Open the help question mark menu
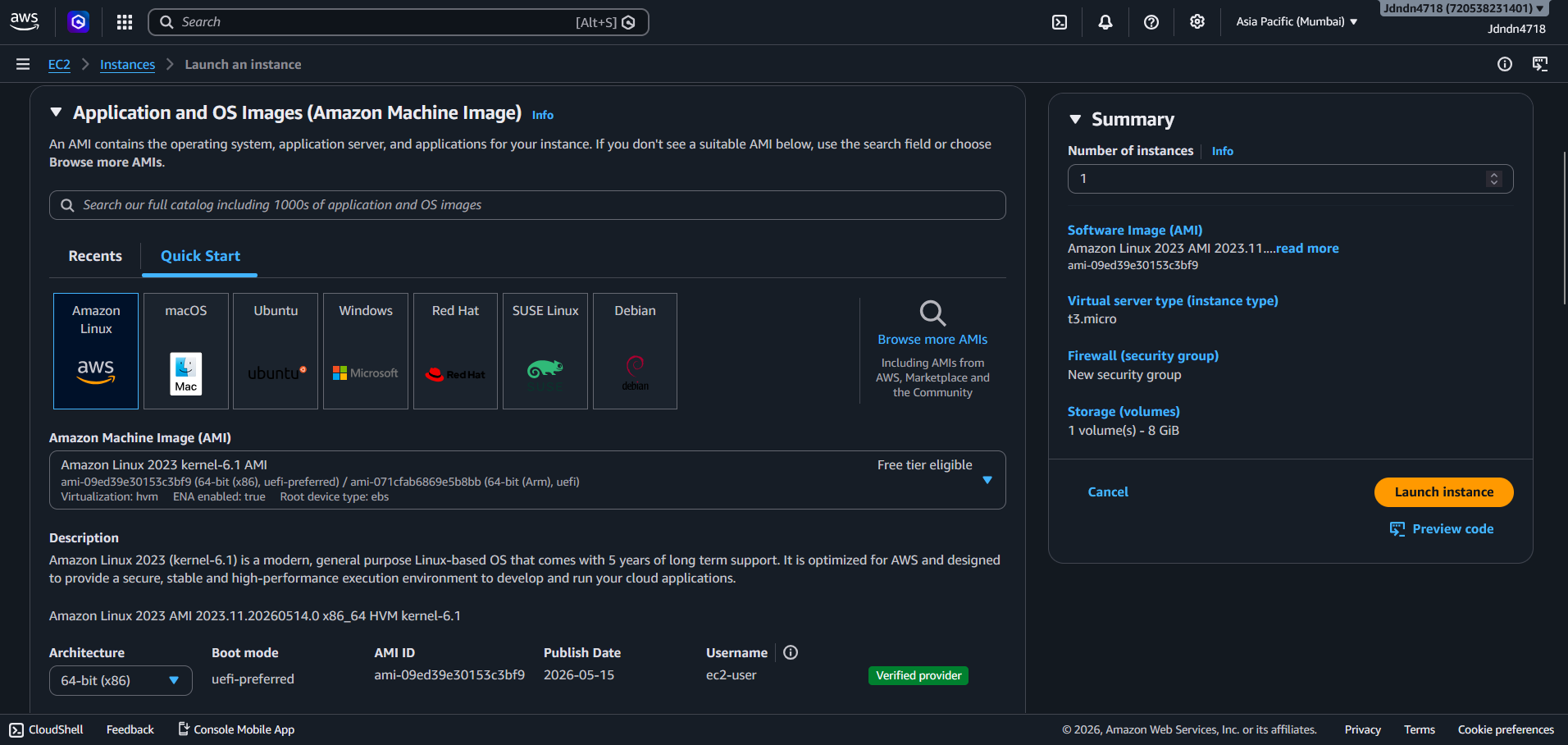The height and width of the screenshot is (745, 1568). click(1151, 22)
